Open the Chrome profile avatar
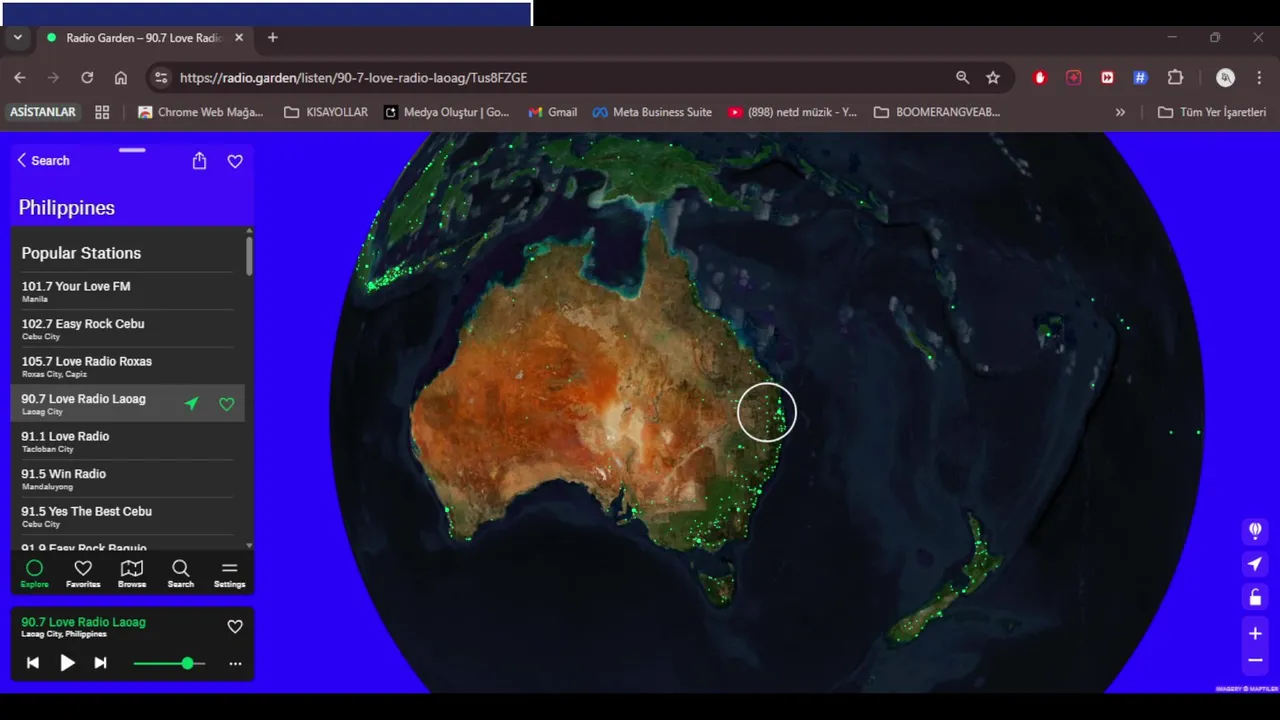The height and width of the screenshot is (720, 1280). [x=1225, y=78]
